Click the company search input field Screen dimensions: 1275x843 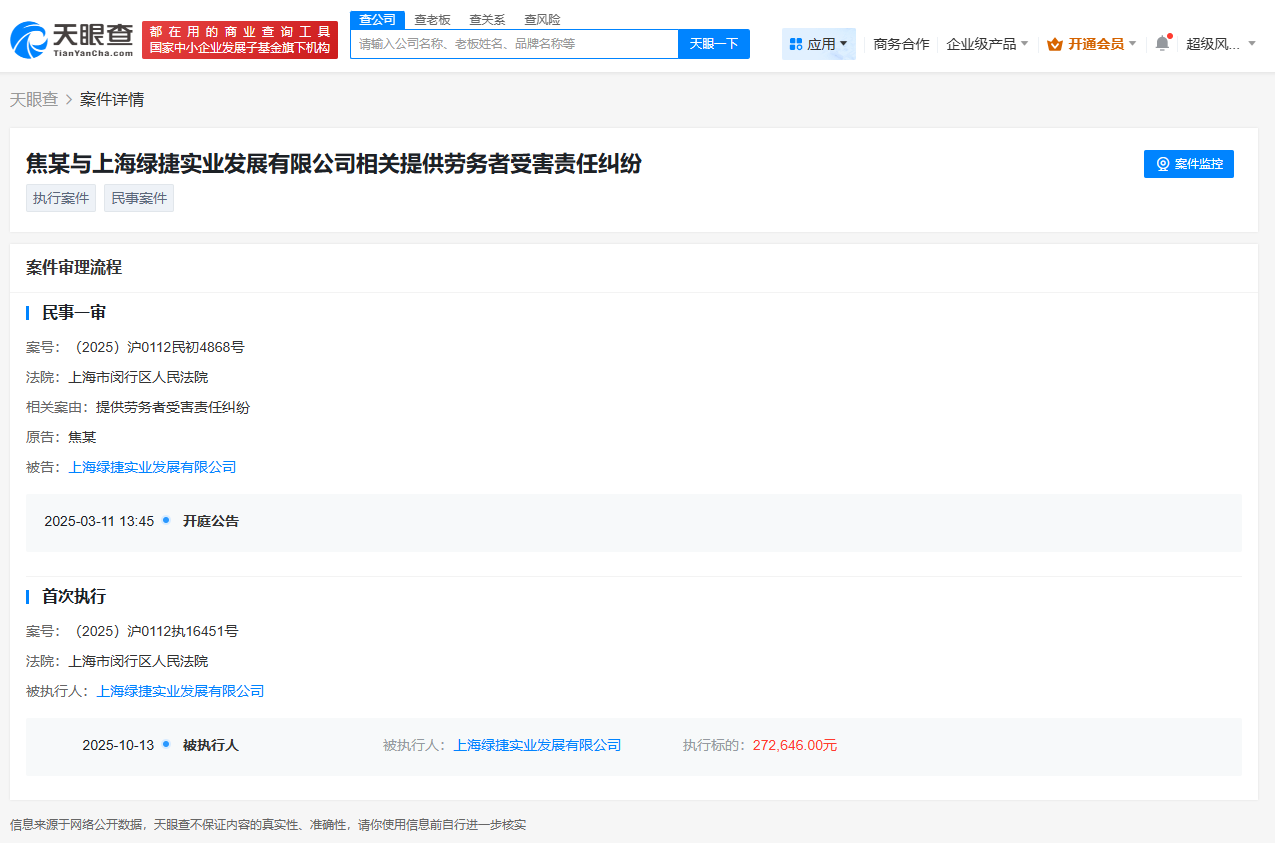513,44
